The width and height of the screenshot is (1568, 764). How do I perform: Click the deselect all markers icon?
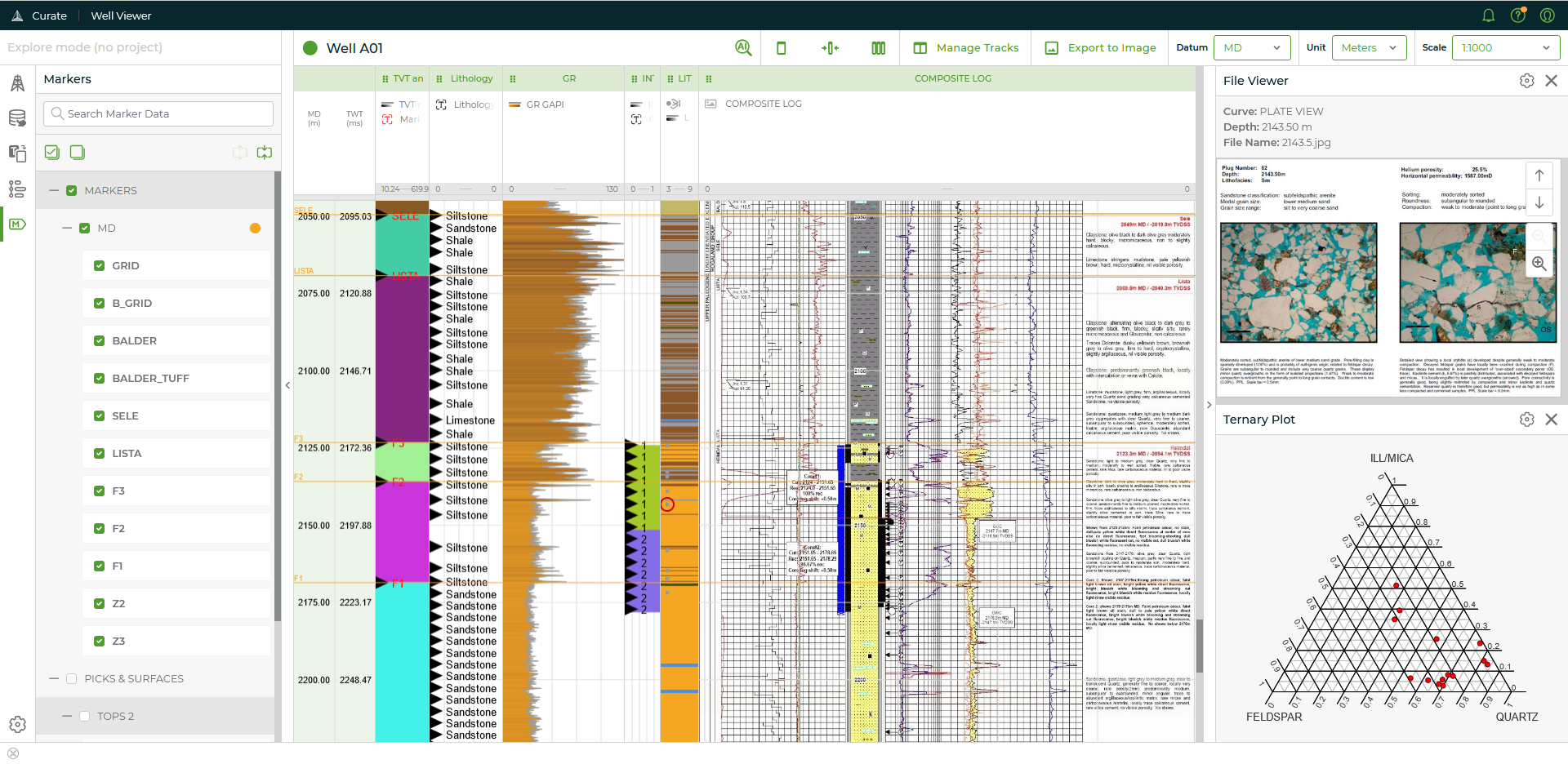[78, 152]
